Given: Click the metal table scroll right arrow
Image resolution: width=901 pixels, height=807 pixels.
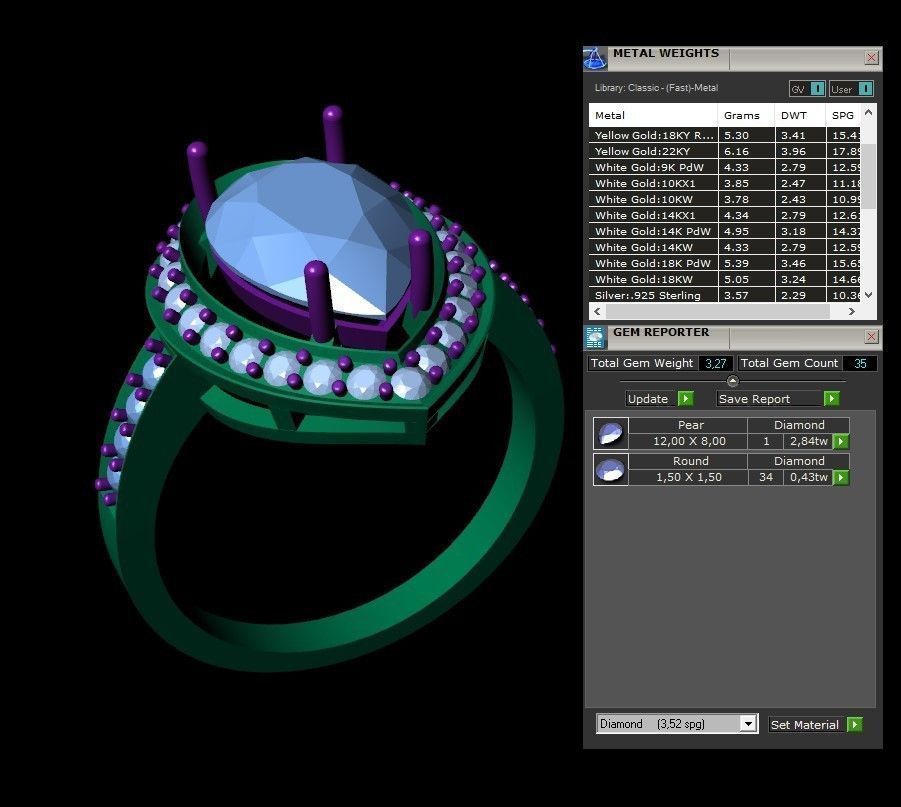Looking at the screenshot, I should [852, 311].
